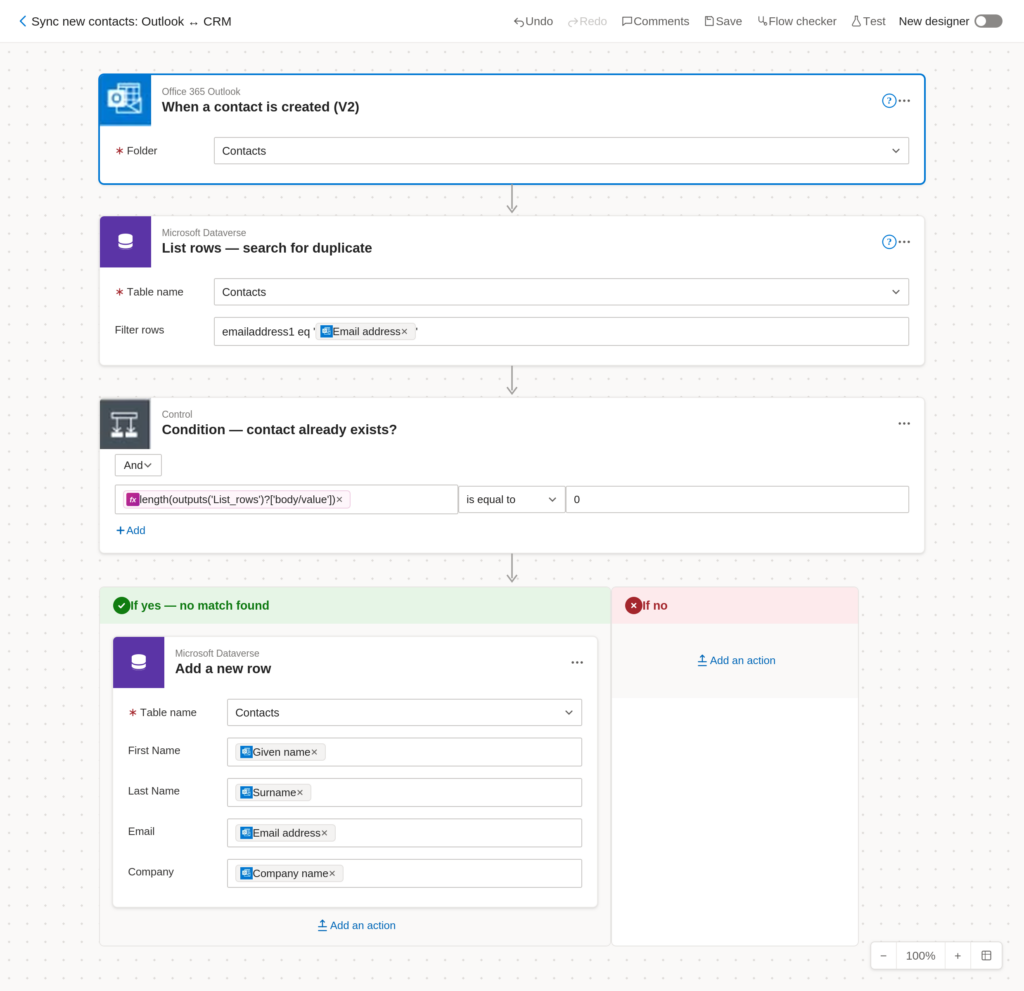The height and width of the screenshot is (991, 1024).
Task: Click the Control condition icon
Action: pyautogui.click(x=125, y=423)
